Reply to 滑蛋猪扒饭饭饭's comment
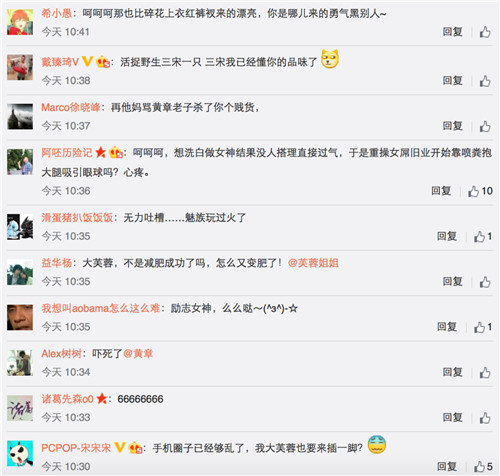Screen dimensions: 500x476 (447, 236)
